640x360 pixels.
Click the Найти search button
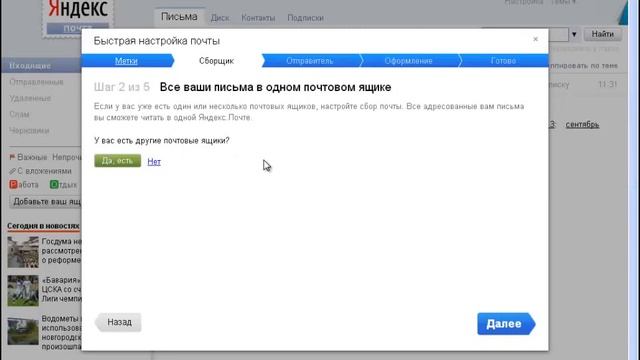click(x=602, y=34)
